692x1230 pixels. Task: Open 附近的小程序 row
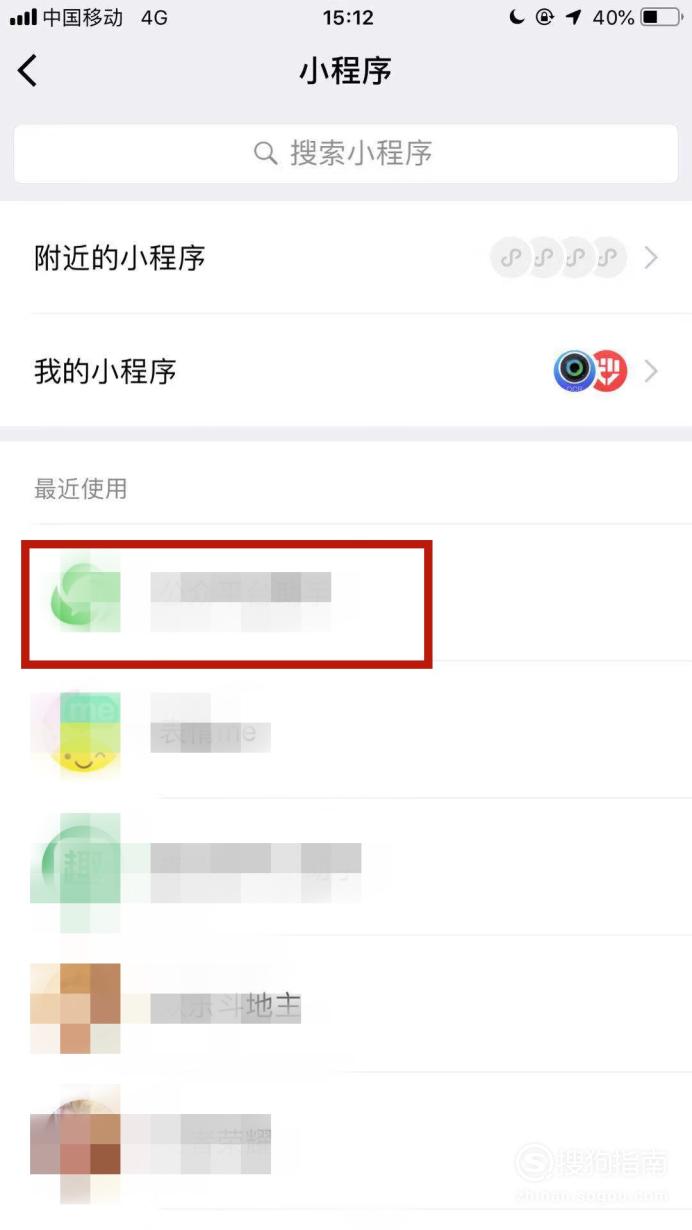click(x=346, y=257)
